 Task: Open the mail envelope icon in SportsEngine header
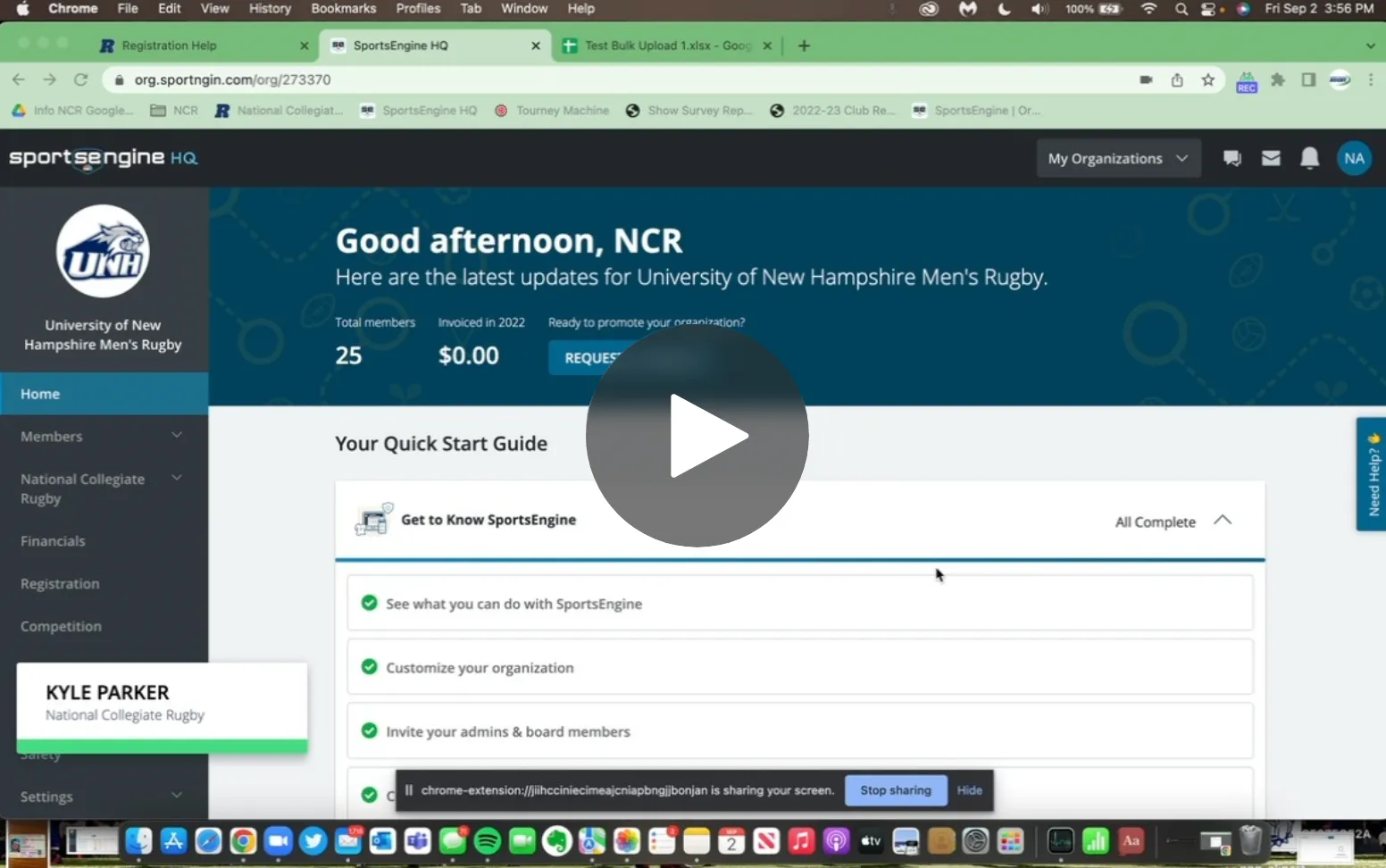click(x=1271, y=158)
